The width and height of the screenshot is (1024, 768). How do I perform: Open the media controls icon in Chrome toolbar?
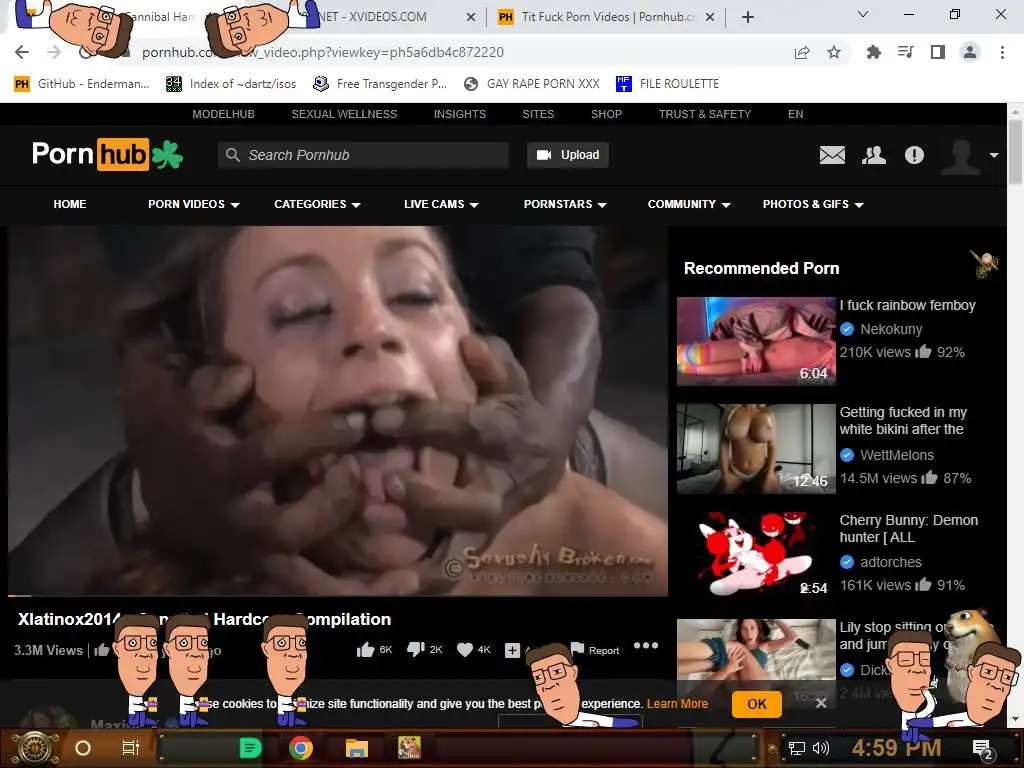click(x=906, y=52)
